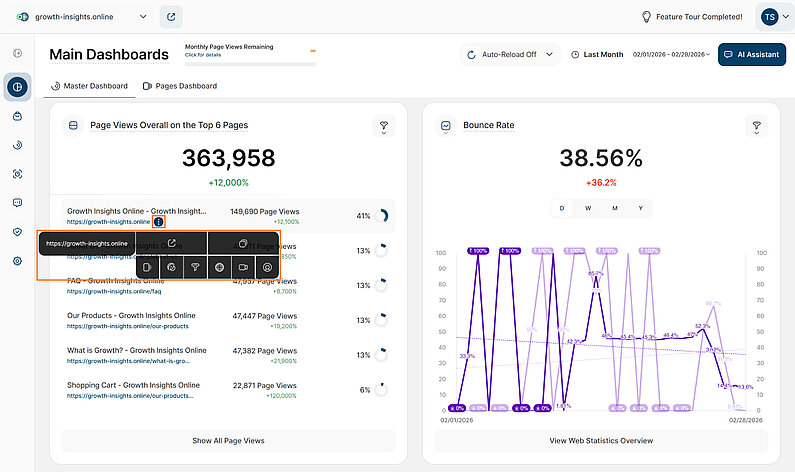795x472 pixels.
Task: Click the copy URL icon in the popup
Action: (x=243, y=243)
